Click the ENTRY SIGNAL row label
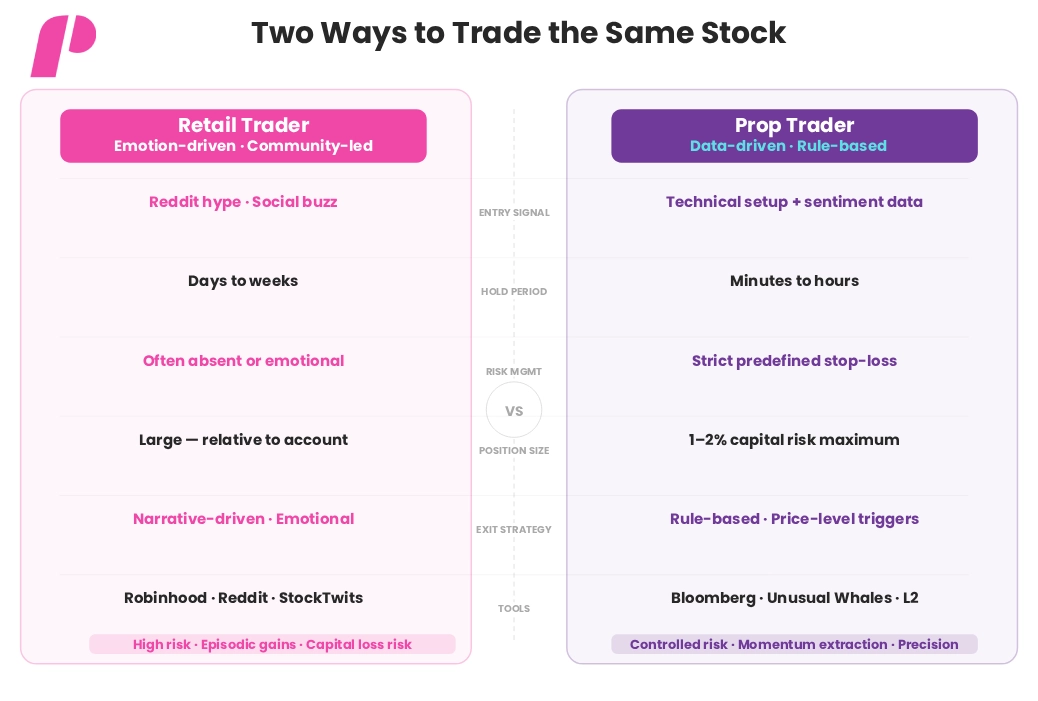1038x701 pixels. [x=514, y=212]
